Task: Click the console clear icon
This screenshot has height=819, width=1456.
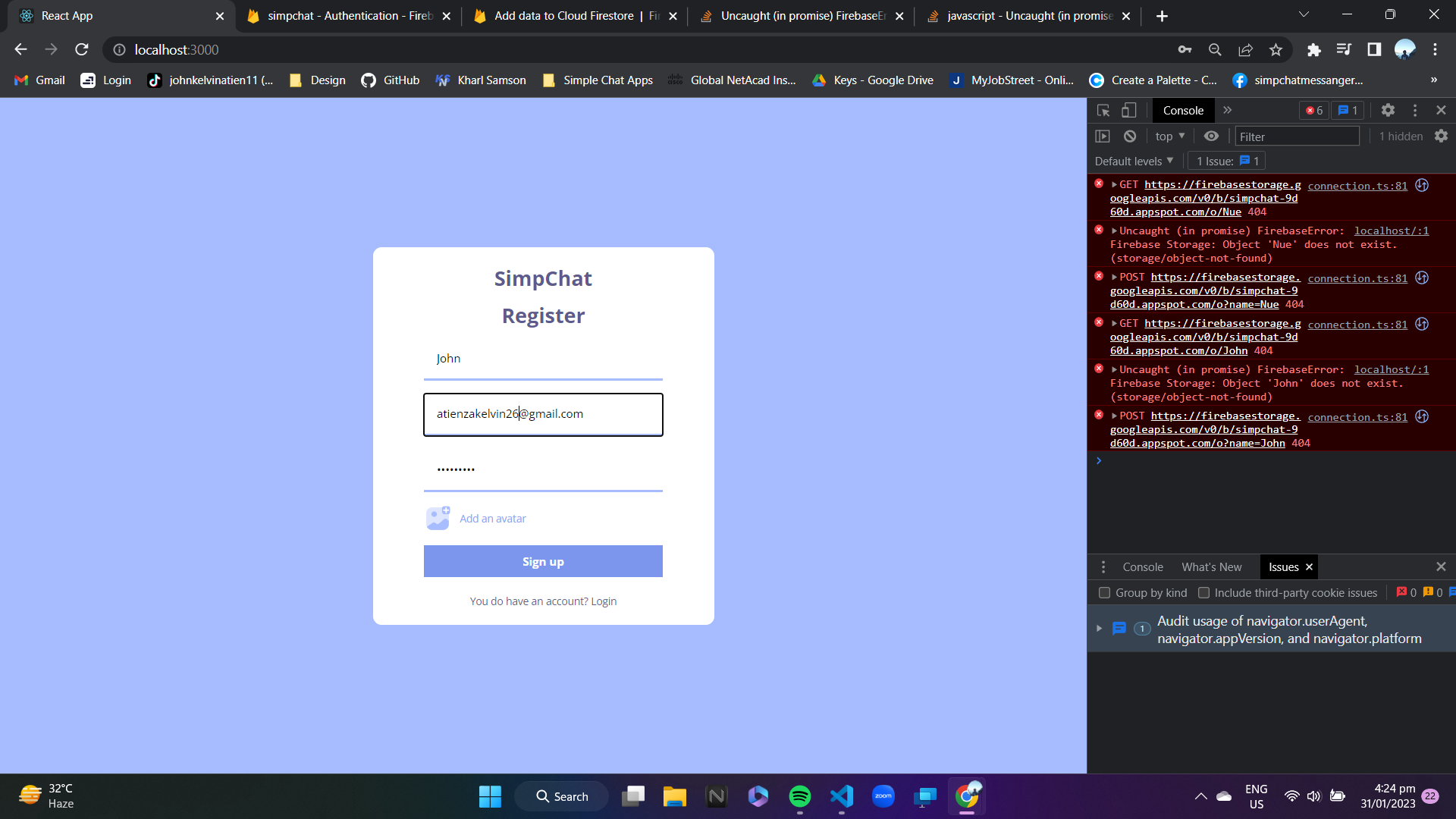Action: pos(1130,136)
